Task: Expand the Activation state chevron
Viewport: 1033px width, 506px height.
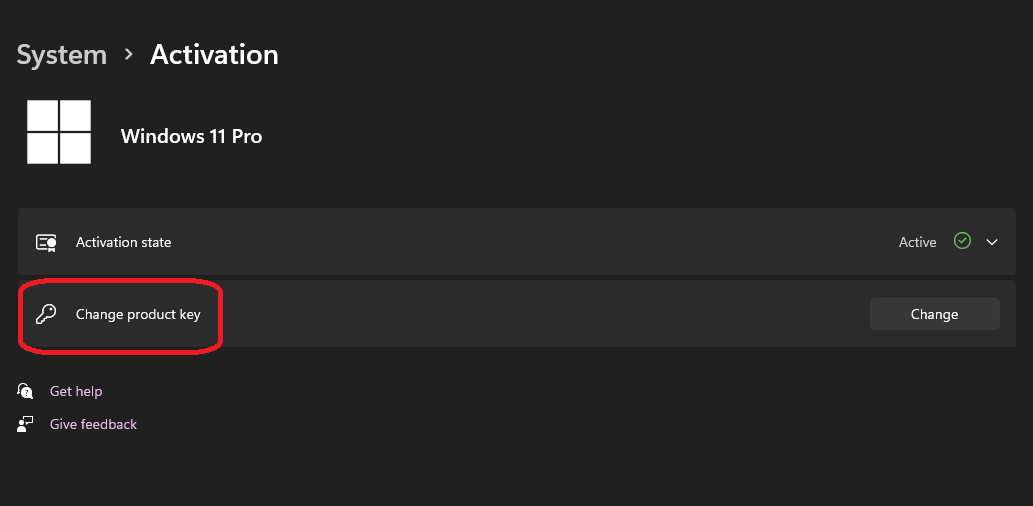Action: point(992,242)
